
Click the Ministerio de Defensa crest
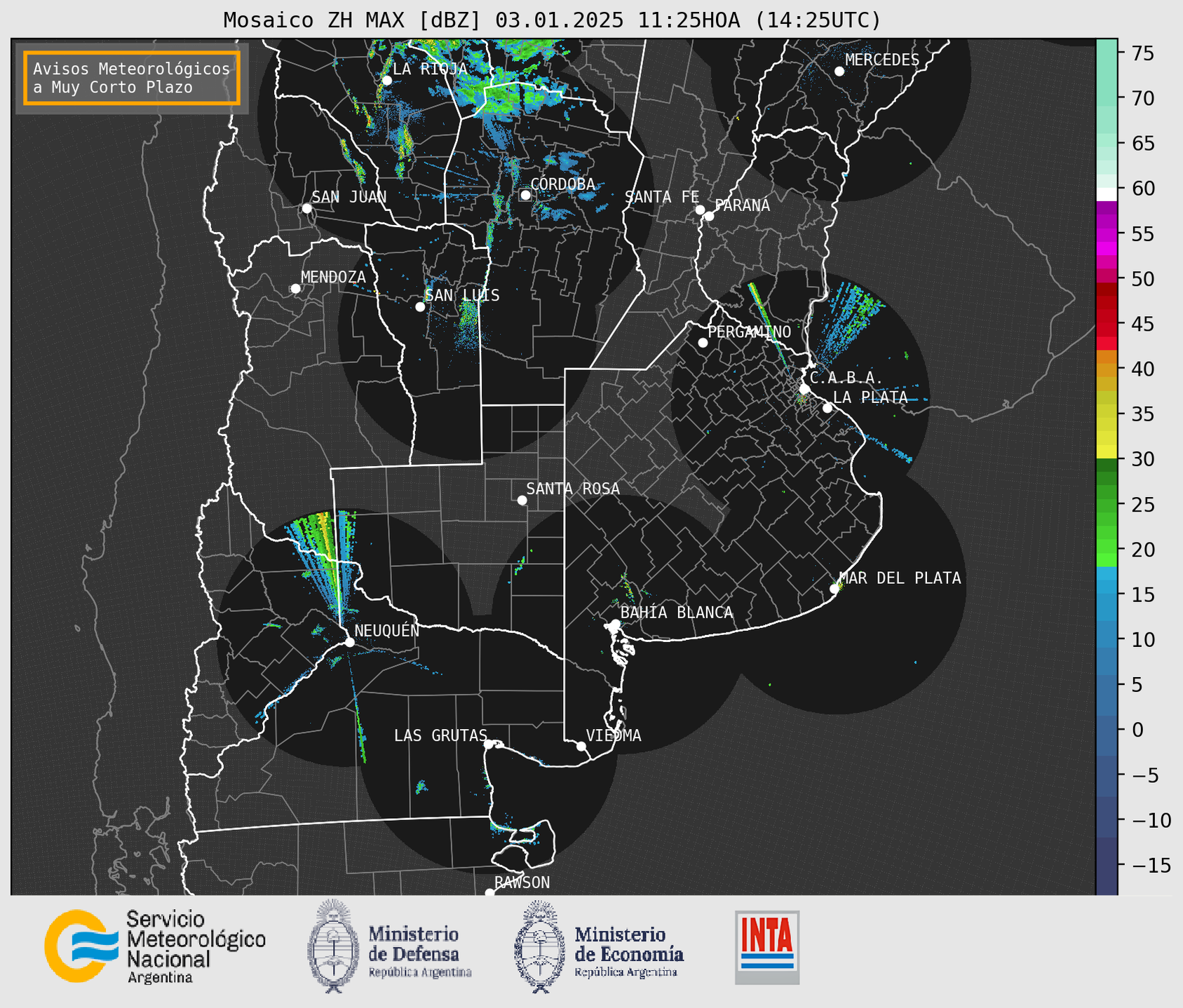click(333, 946)
